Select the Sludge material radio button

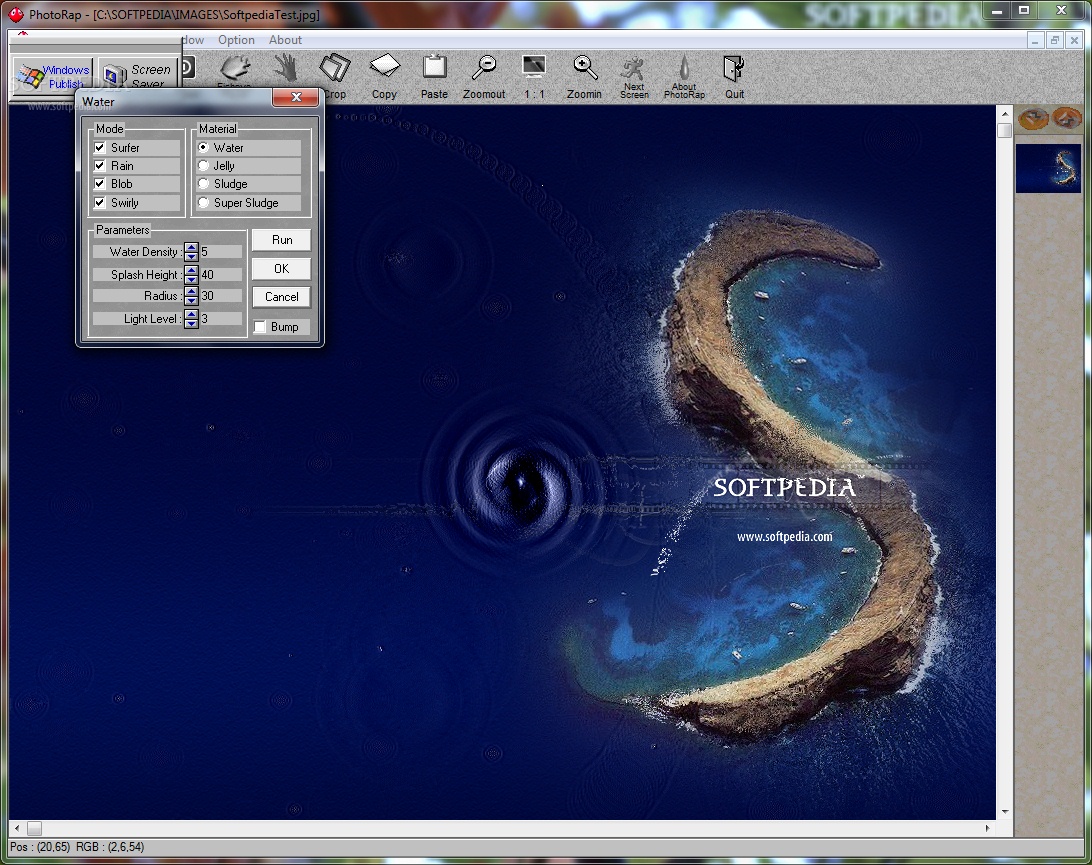pyautogui.click(x=203, y=184)
